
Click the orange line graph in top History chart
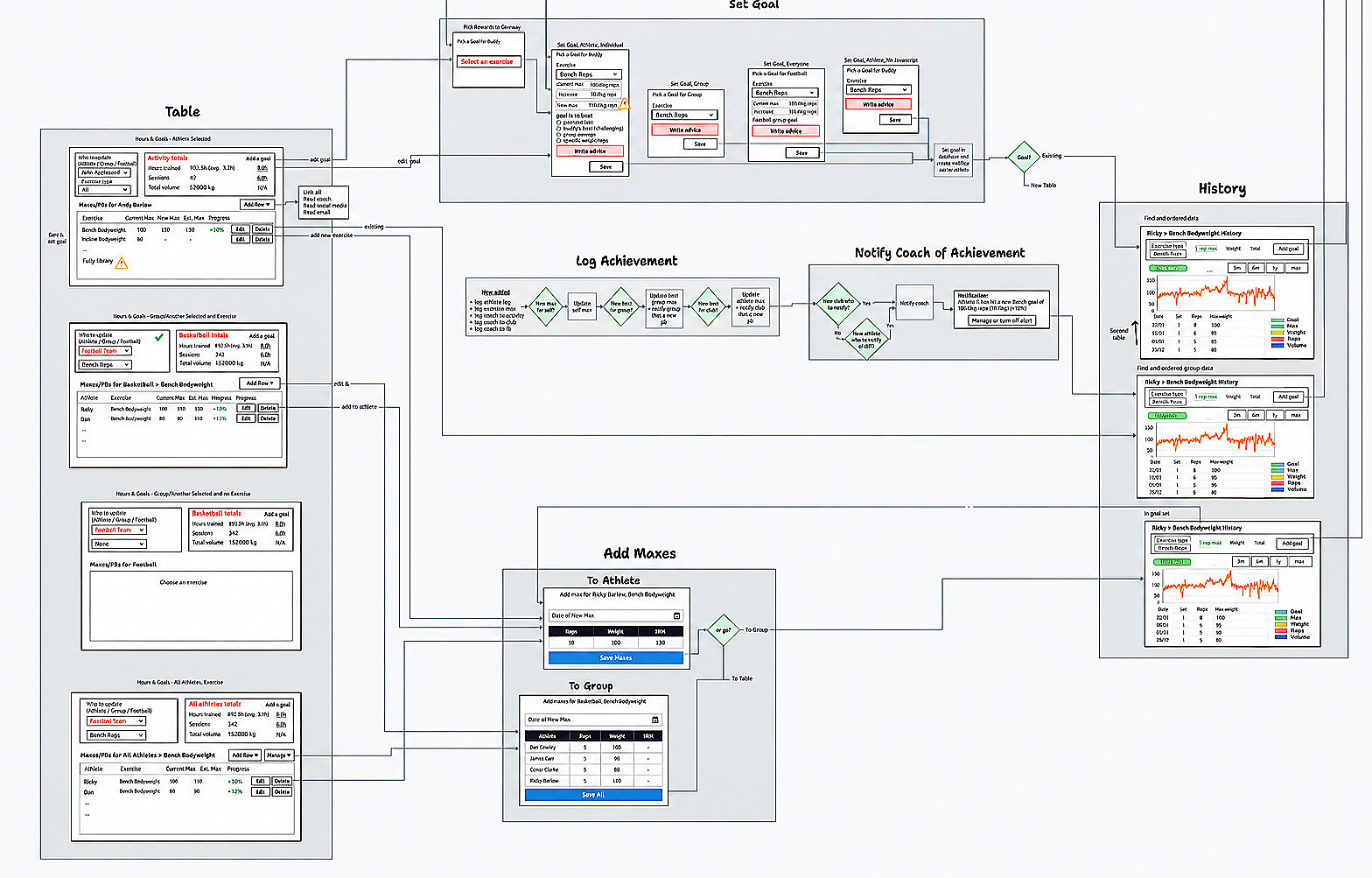coord(1216,292)
